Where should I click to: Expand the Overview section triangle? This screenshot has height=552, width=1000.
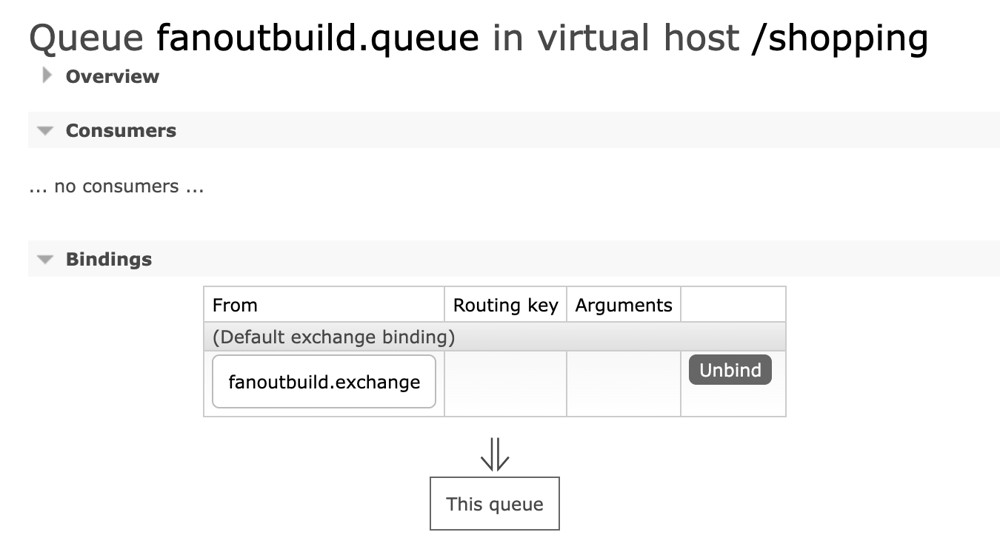[46, 75]
